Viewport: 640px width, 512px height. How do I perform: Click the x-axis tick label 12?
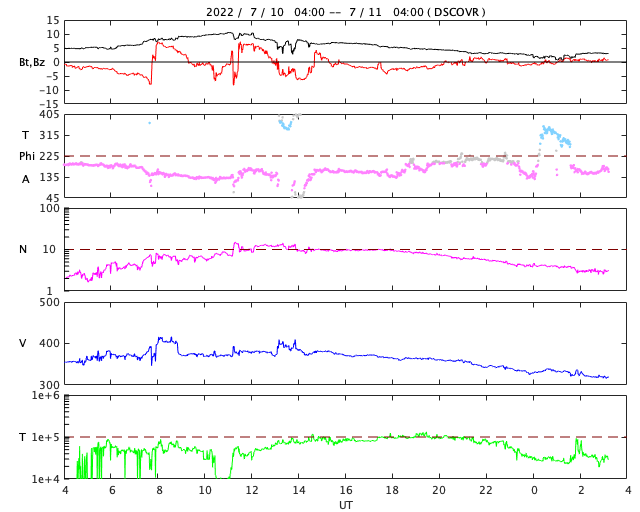pyautogui.click(x=252, y=491)
